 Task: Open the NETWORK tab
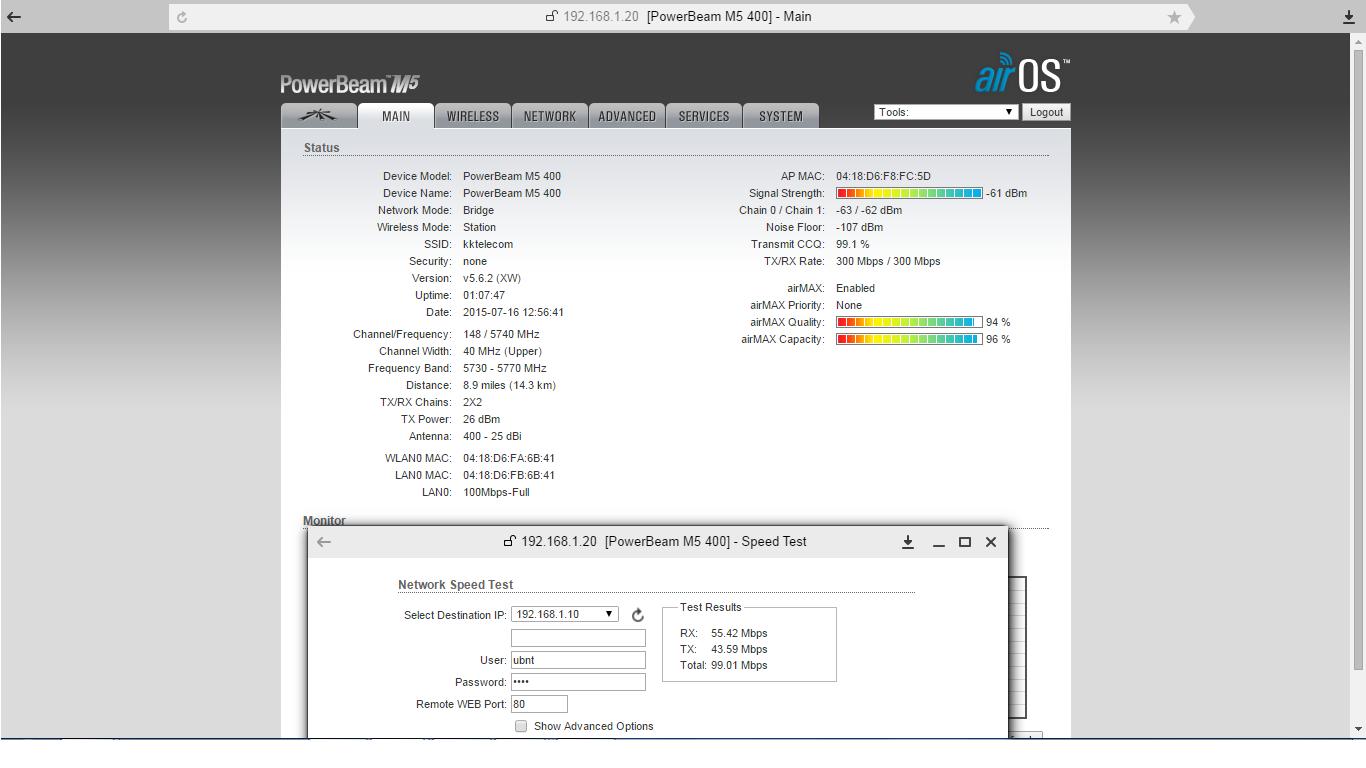click(x=550, y=116)
